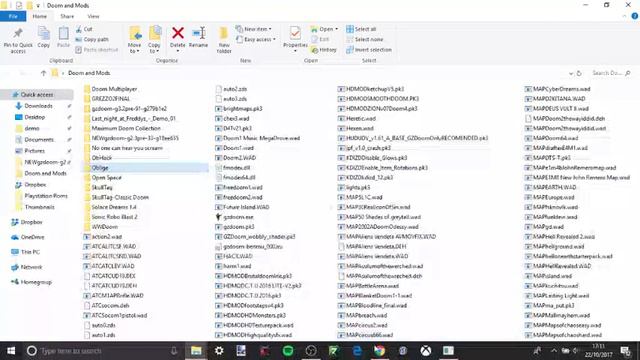Viewport: 640px width, 360px height.
Task: Click the Search box
Action: tap(611, 73)
